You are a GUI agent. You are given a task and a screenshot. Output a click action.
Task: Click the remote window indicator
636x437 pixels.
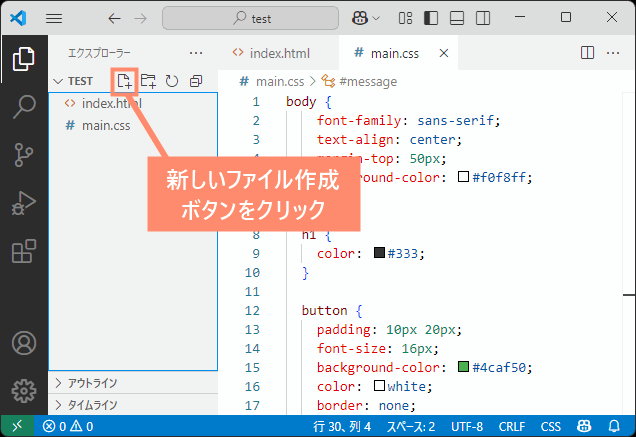pyautogui.click(x=17, y=426)
